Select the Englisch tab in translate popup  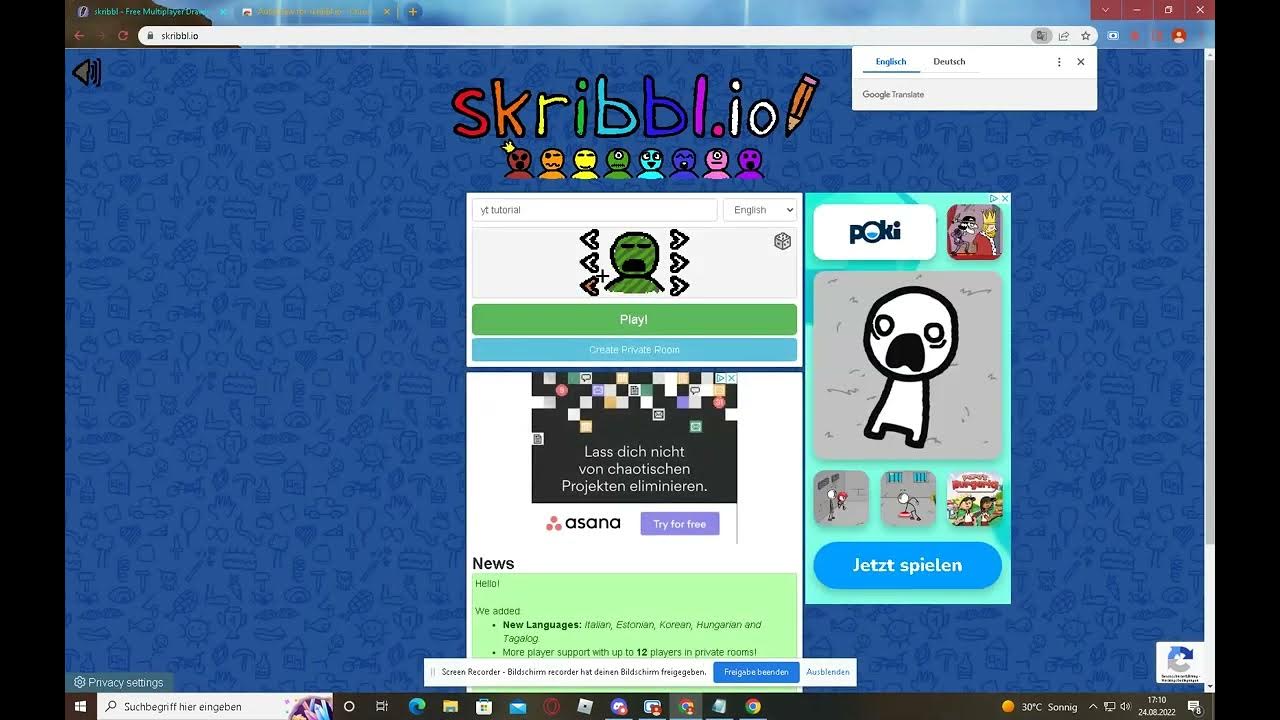tap(891, 61)
